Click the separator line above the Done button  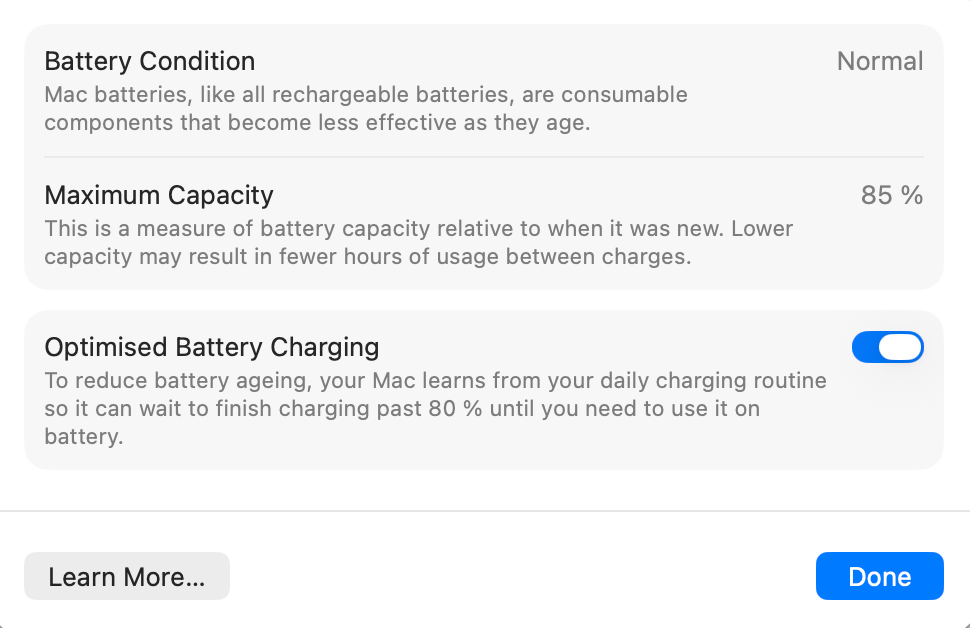(484, 511)
